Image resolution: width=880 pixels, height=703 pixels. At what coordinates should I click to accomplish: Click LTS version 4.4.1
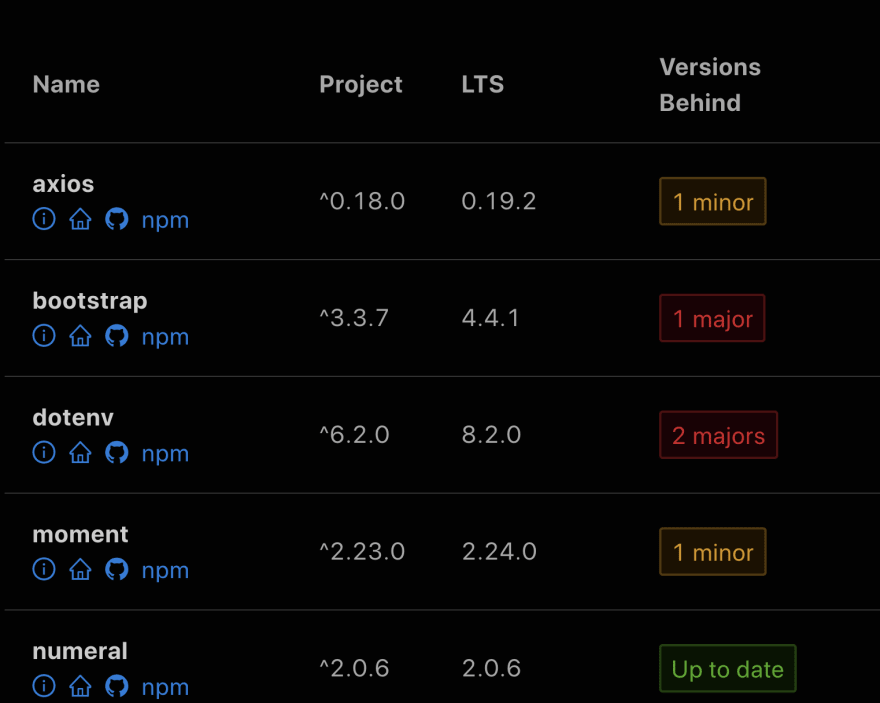click(491, 318)
